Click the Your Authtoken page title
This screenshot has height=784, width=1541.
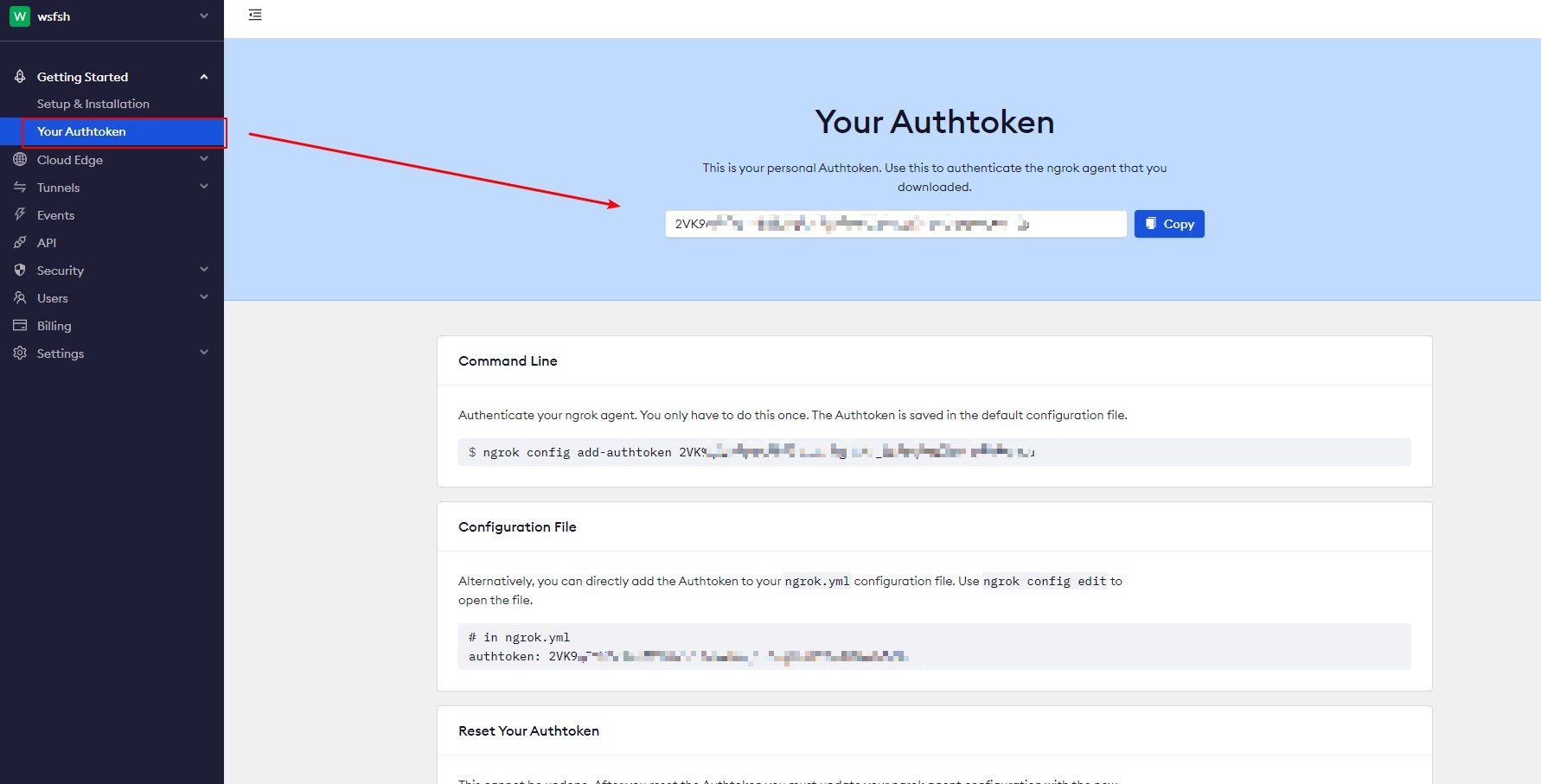point(935,122)
